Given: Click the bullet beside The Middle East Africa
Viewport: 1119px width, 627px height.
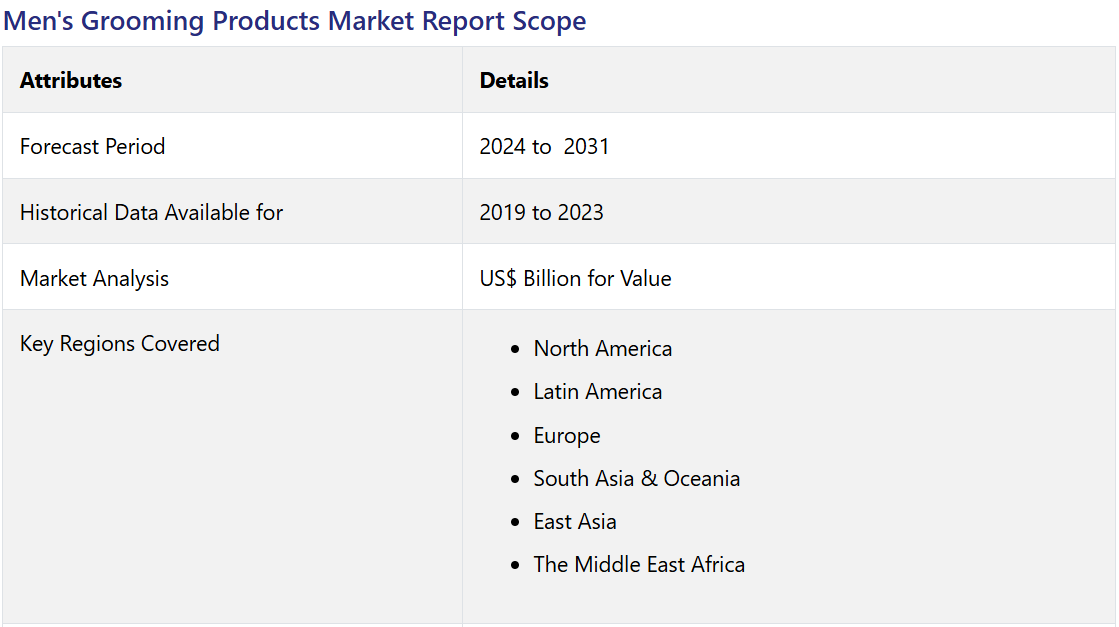Looking at the screenshot, I should tap(515, 566).
